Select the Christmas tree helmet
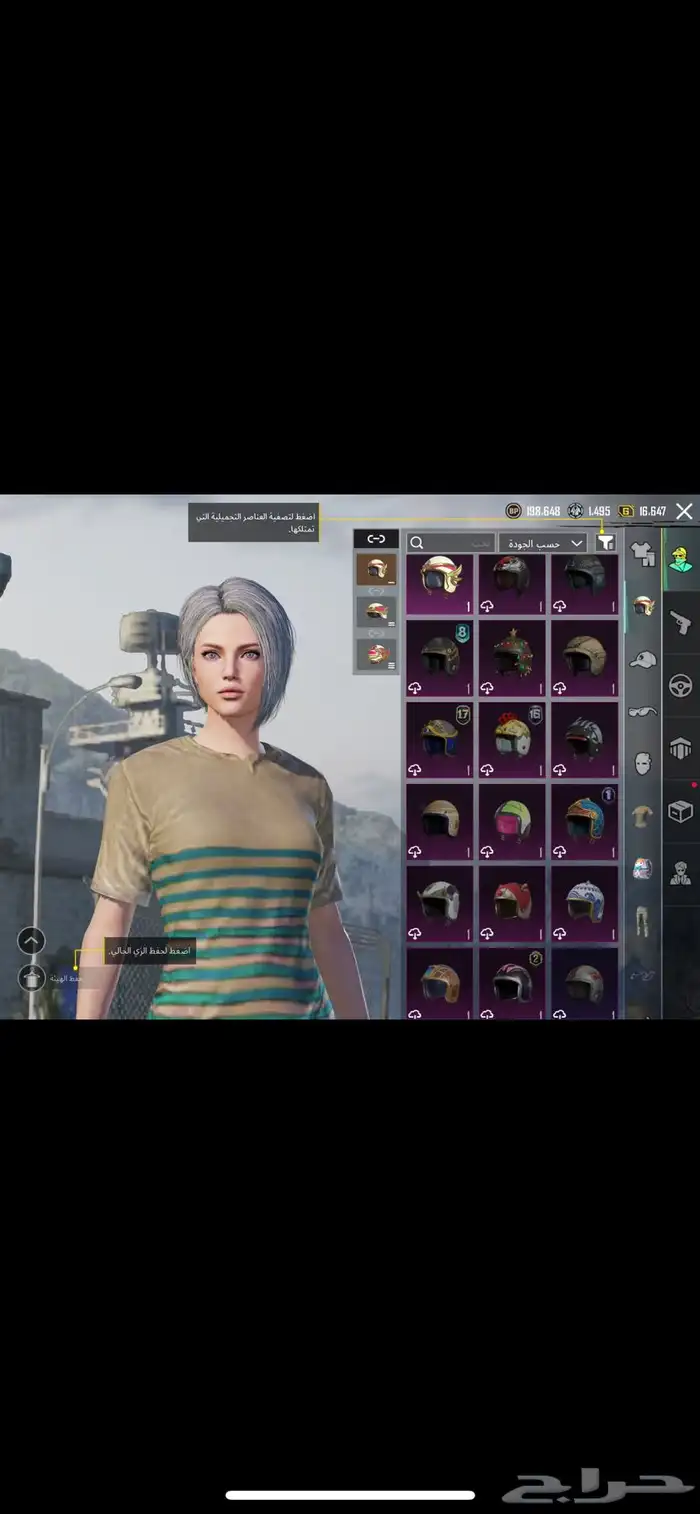This screenshot has height=1514, width=700. (512, 658)
